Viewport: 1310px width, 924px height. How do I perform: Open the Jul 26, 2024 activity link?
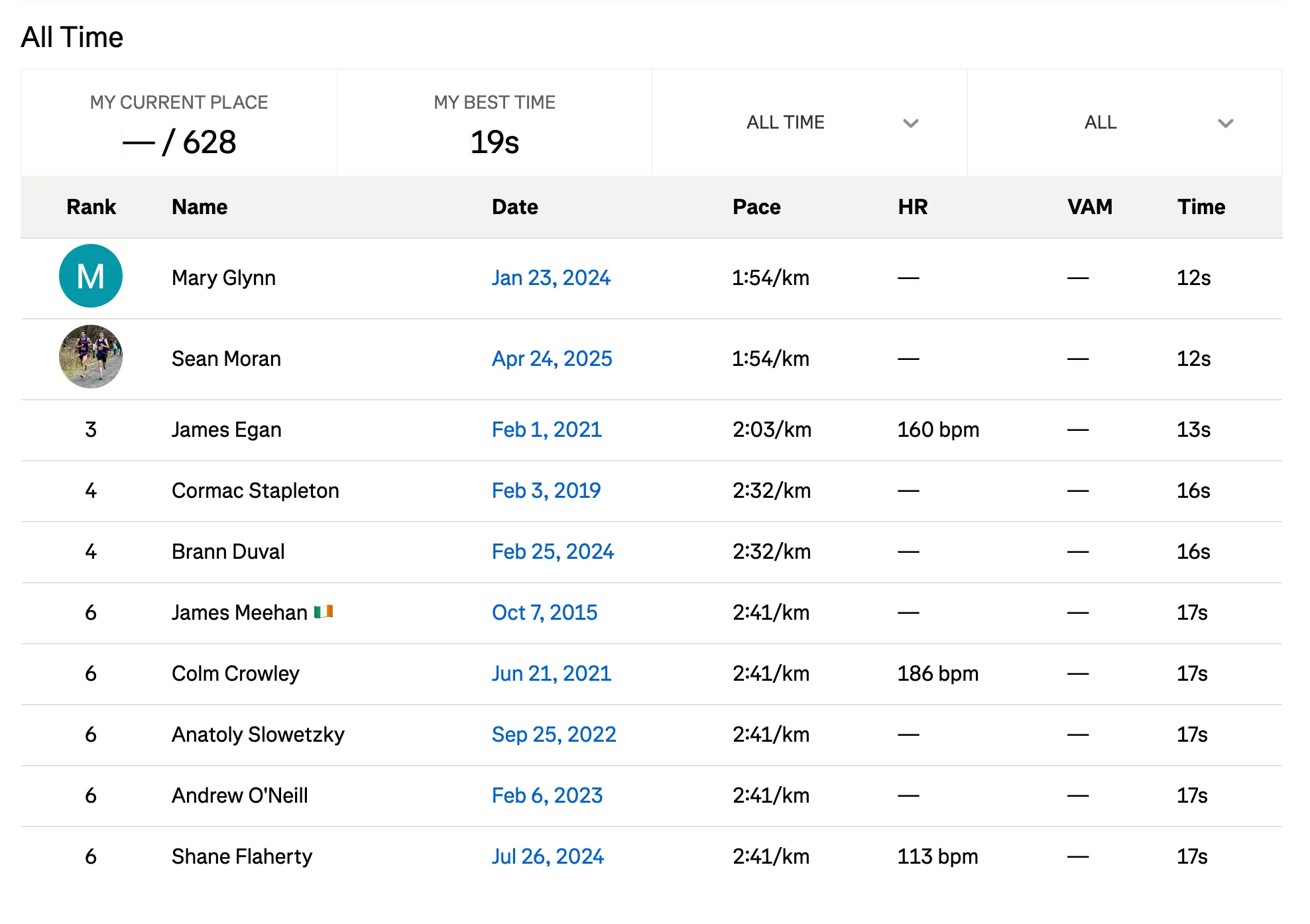(x=548, y=856)
